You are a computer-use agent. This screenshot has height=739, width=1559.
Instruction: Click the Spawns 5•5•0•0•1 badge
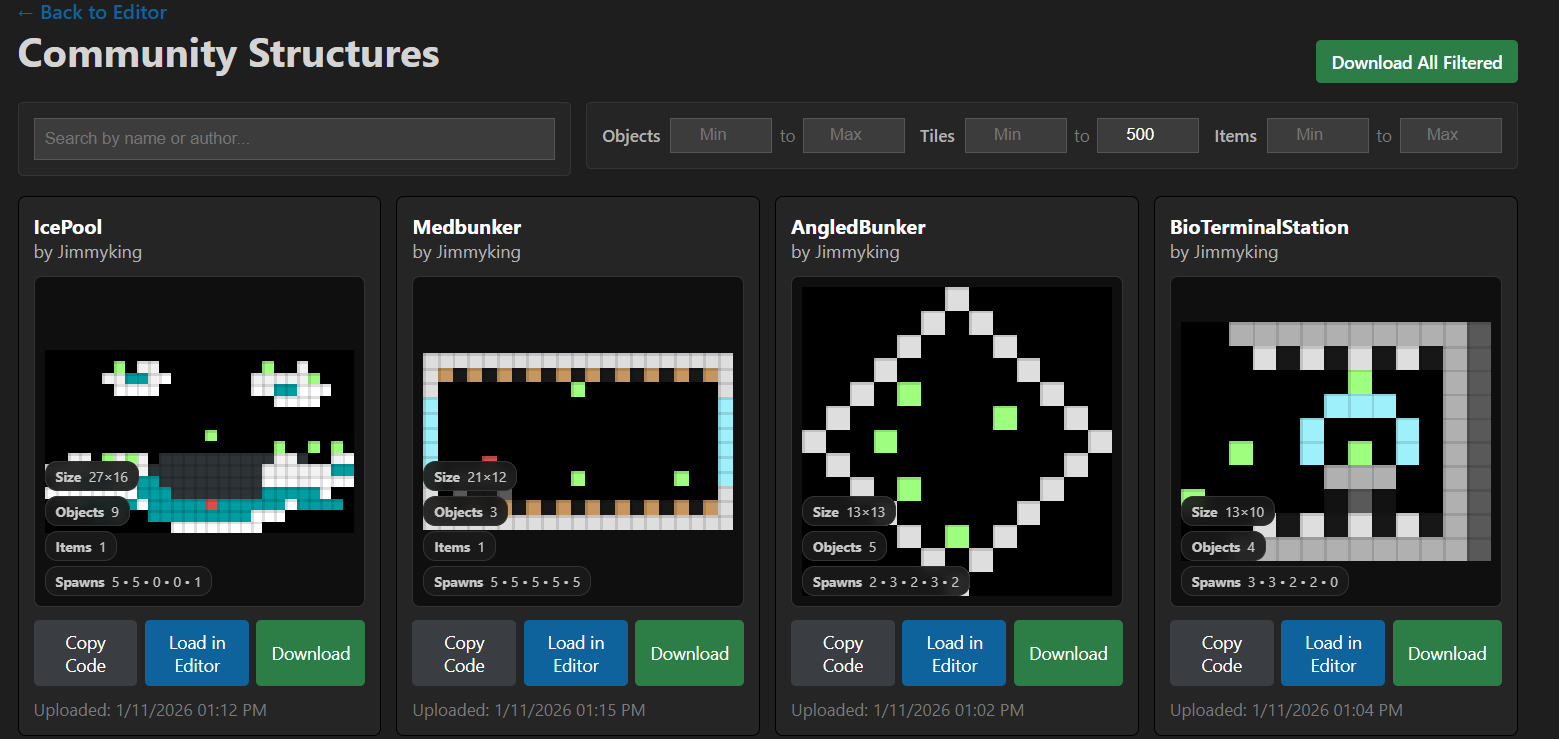coord(128,582)
